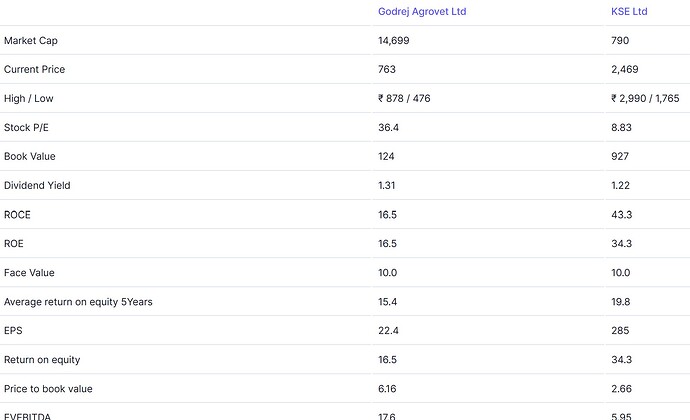
Task: Select the Dividend Yield row label
Action: pos(37,185)
